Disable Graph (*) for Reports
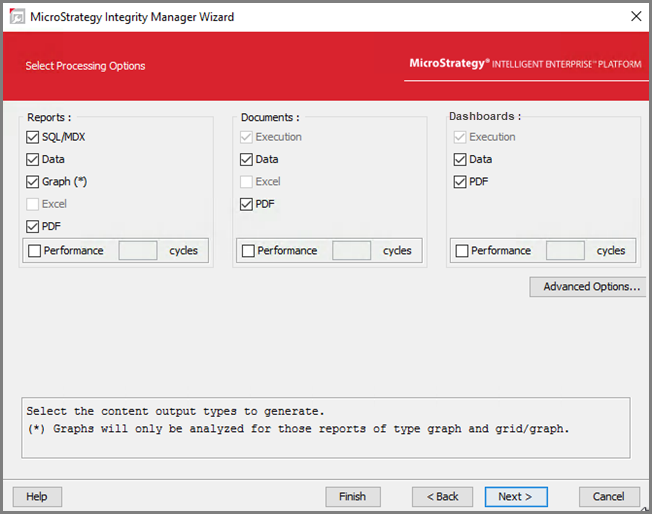Image resolution: width=652 pixels, height=514 pixels. (x=34, y=182)
